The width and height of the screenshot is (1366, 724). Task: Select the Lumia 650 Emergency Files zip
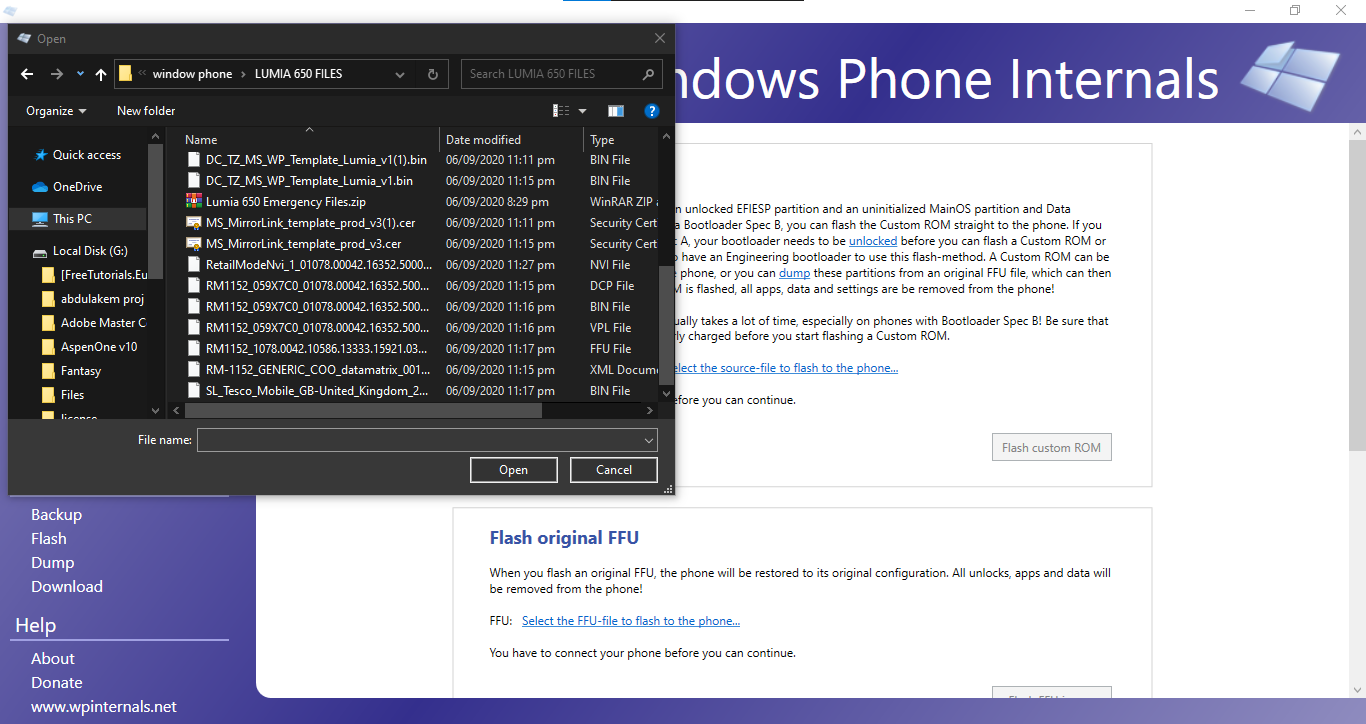pyautogui.click(x=283, y=201)
